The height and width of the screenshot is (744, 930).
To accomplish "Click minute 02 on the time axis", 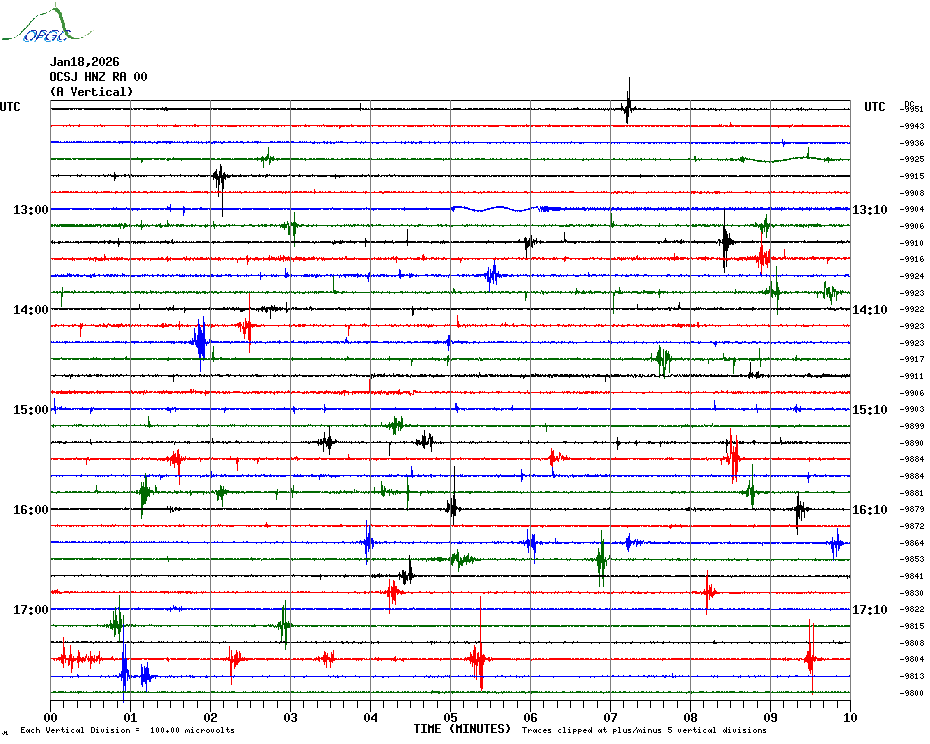I will pyautogui.click(x=211, y=717).
